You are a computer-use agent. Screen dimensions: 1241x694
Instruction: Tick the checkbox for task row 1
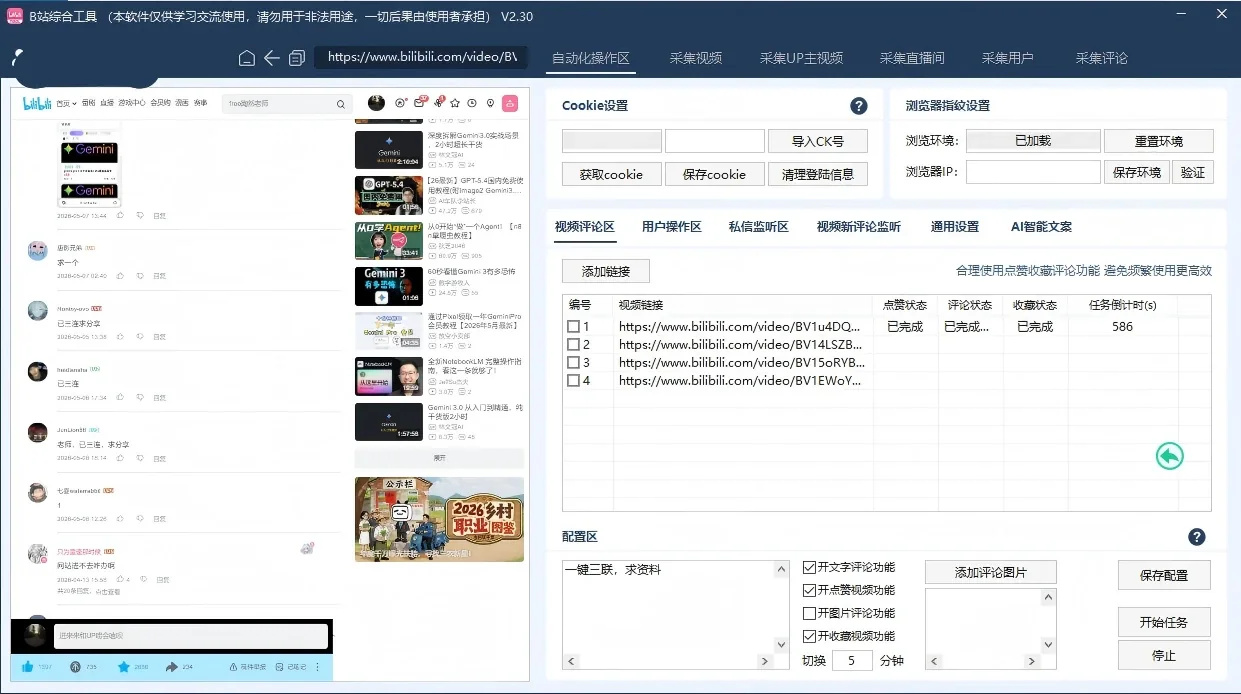click(x=573, y=326)
